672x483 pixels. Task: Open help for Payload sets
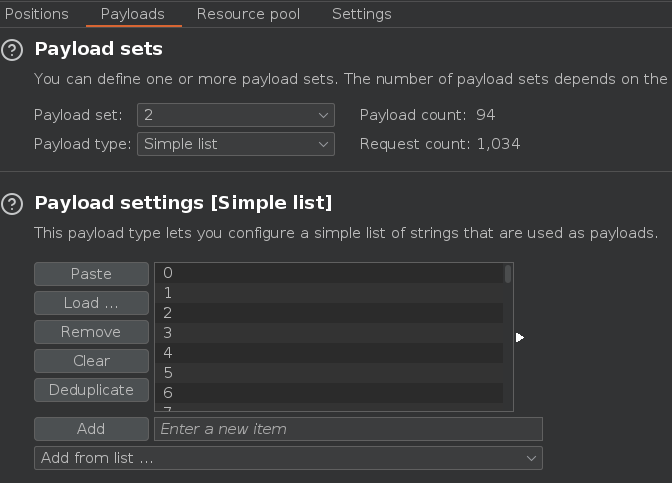[12, 50]
